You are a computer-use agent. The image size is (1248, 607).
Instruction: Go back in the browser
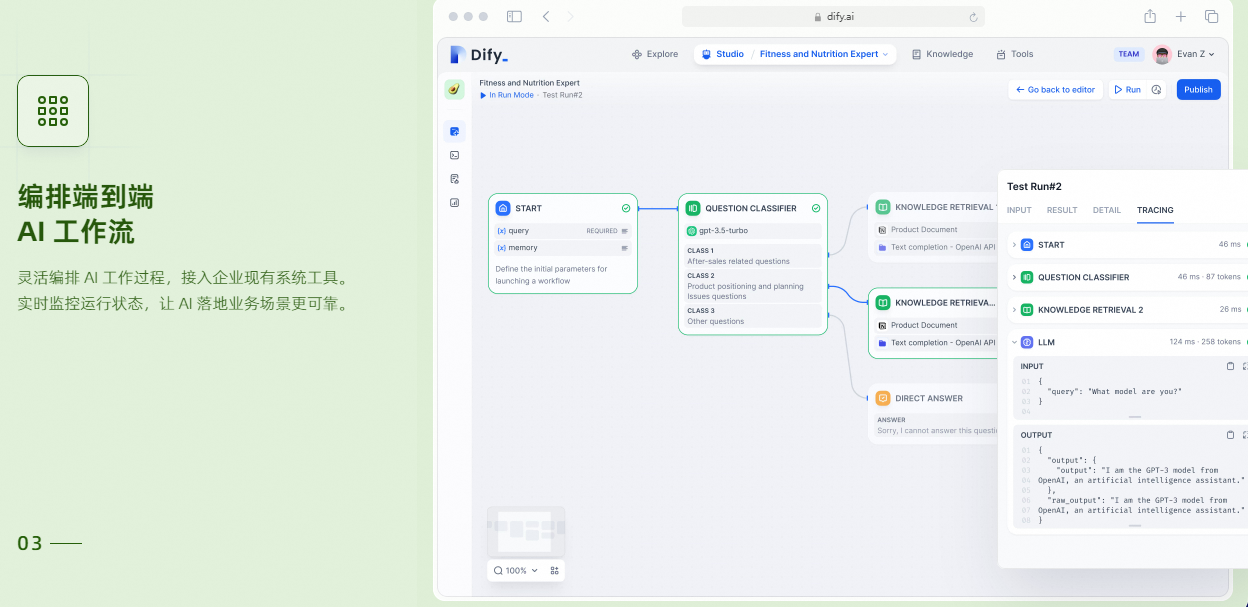tap(546, 17)
